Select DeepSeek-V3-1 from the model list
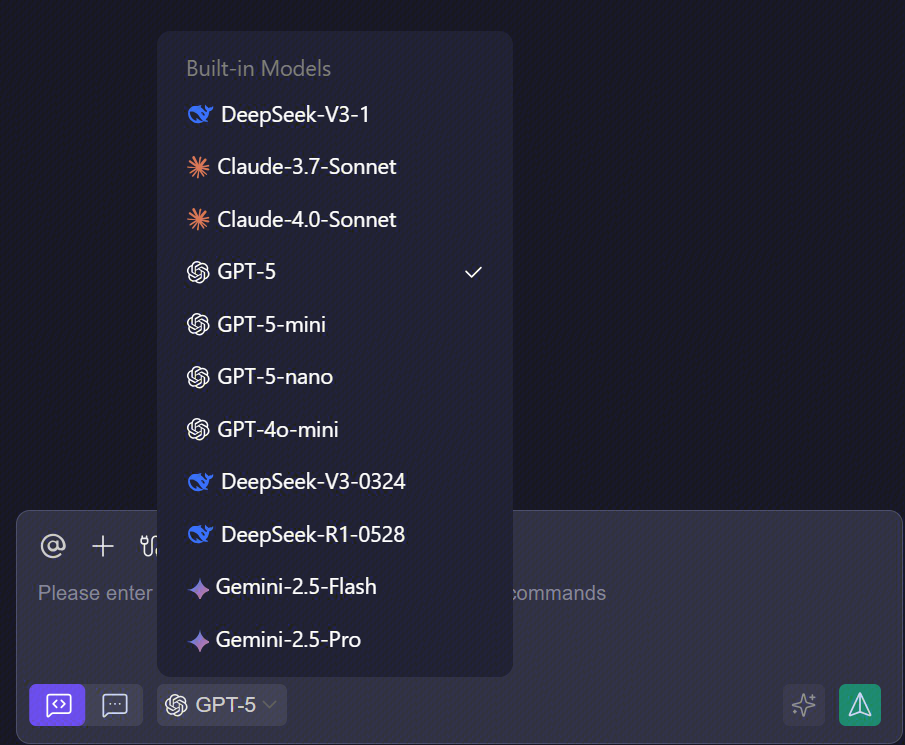Viewport: 905px width, 745px height. point(295,115)
